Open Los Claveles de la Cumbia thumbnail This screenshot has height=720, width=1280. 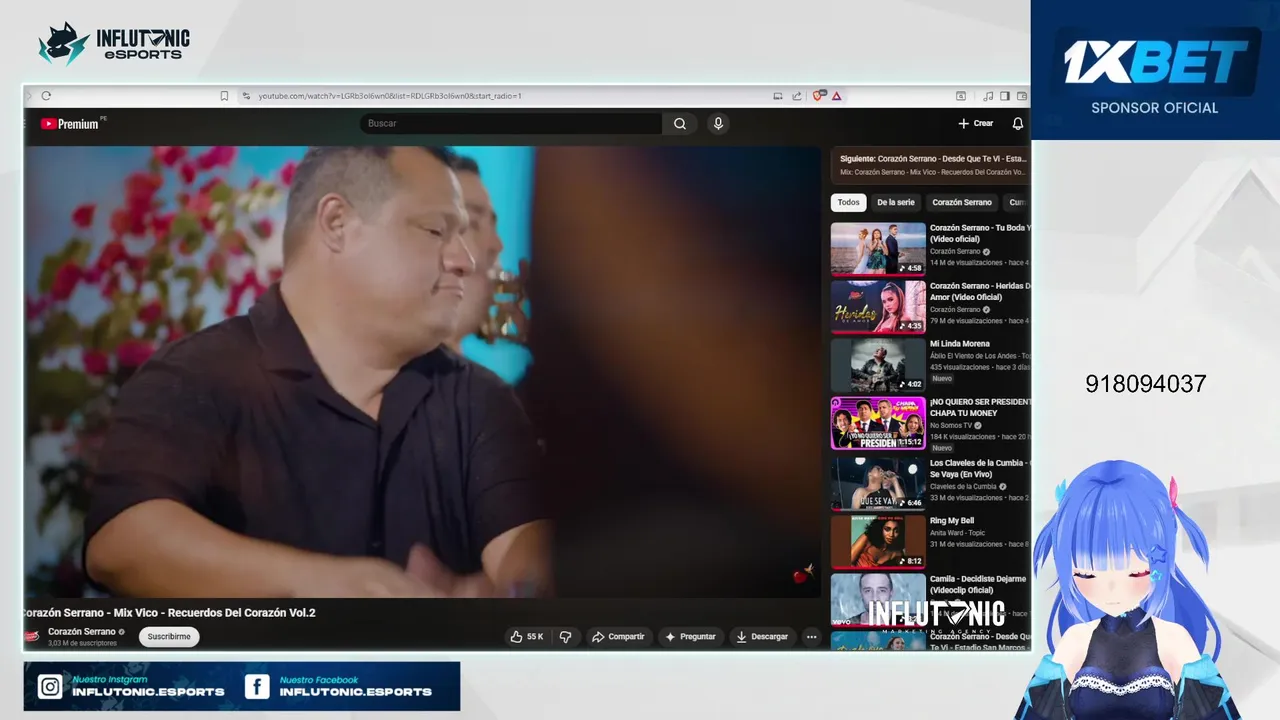[x=878, y=483]
